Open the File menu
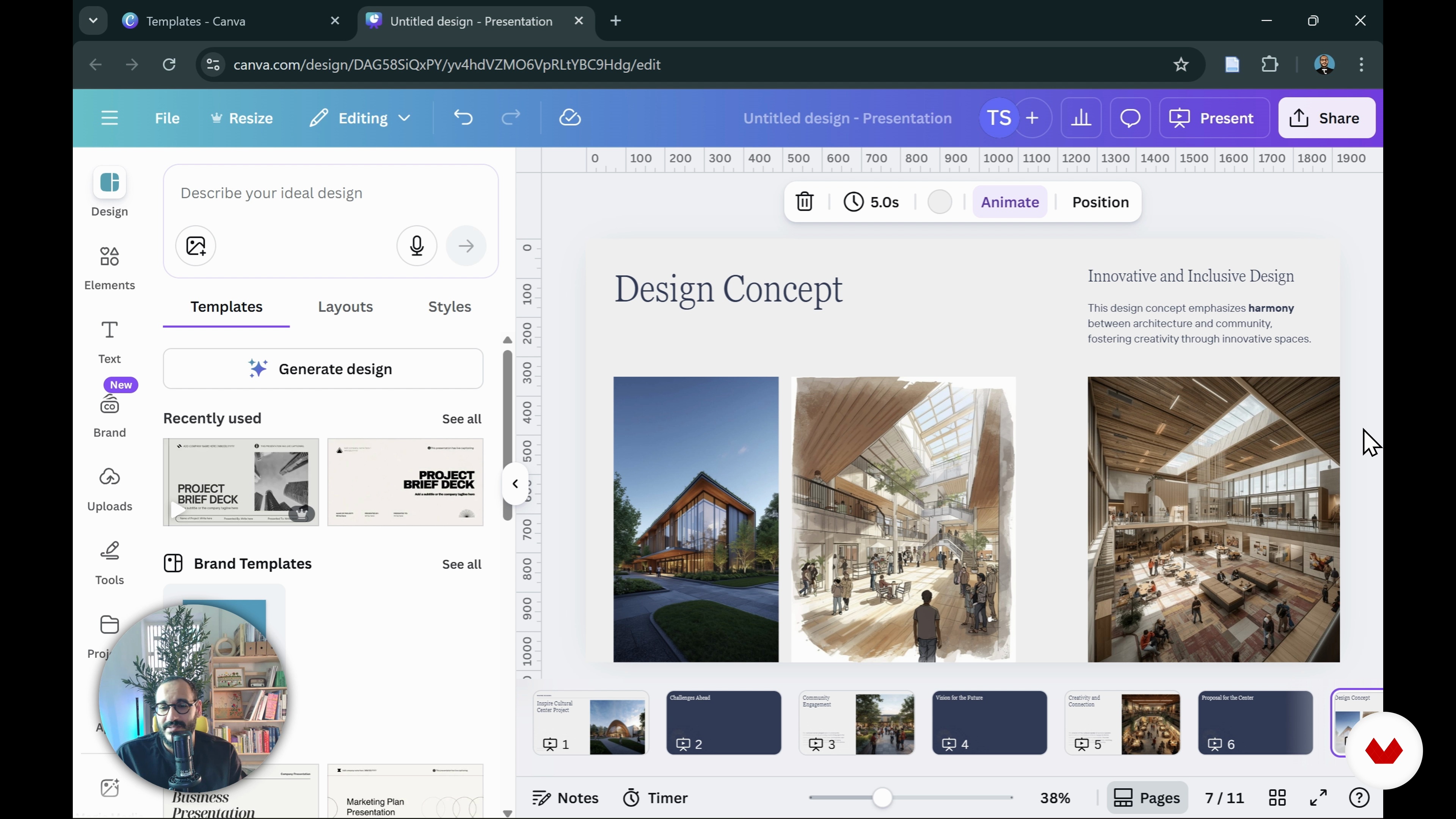The width and height of the screenshot is (1456, 819). point(167,118)
